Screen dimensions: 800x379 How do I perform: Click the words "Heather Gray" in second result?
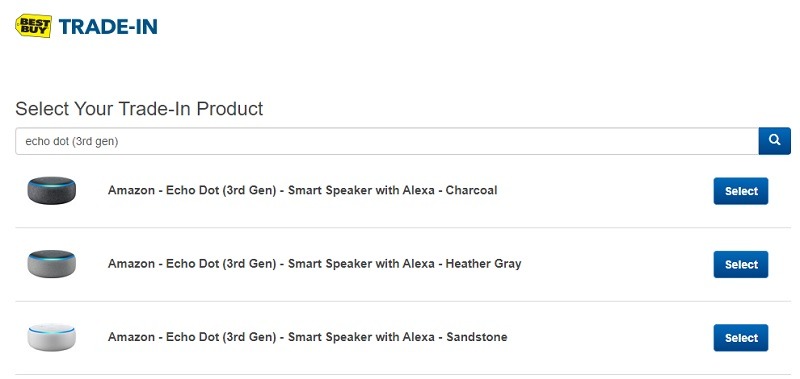tap(484, 264)
